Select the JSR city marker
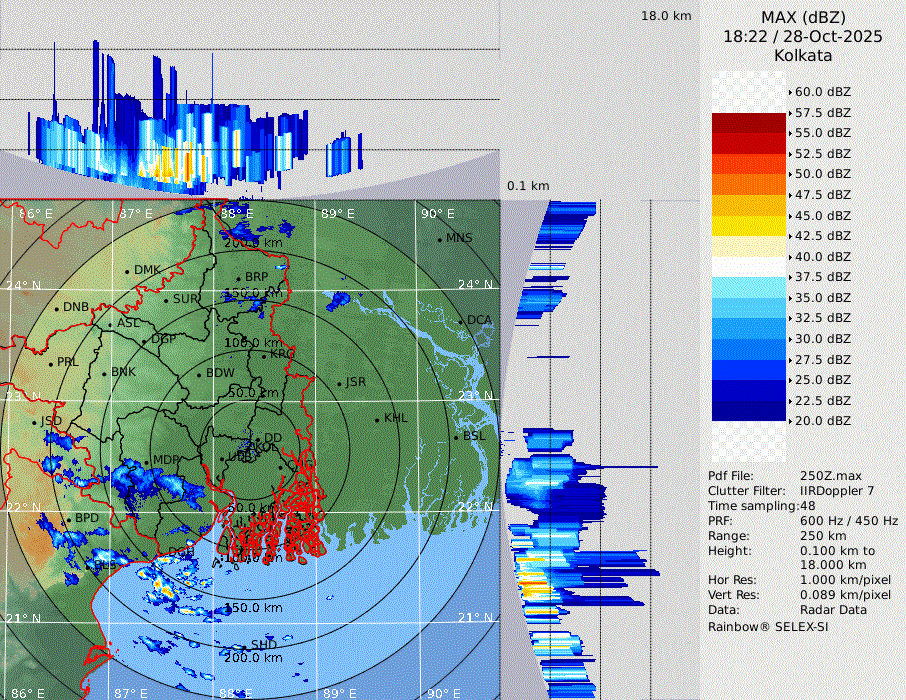This screenshot has width=906, height=700. (339, 383)
